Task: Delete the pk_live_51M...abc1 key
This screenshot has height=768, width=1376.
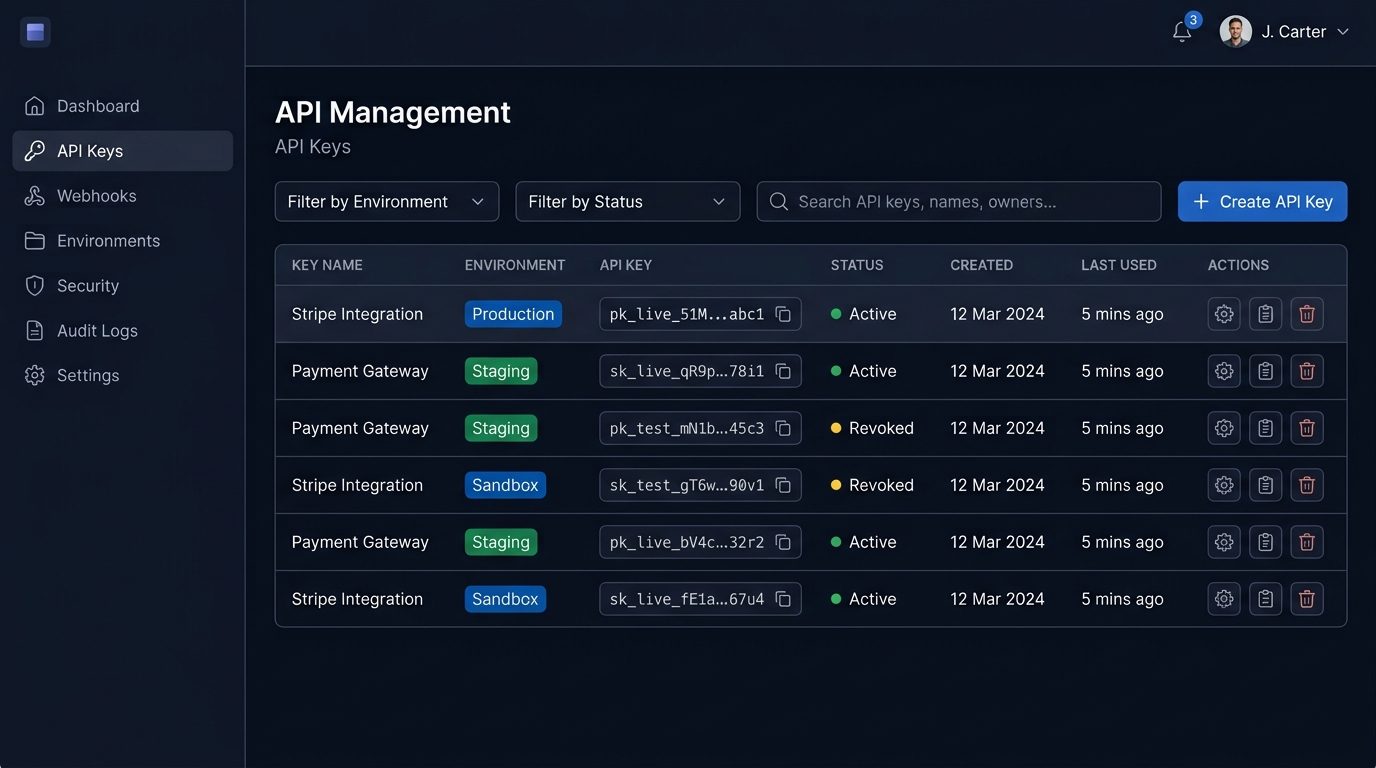Action: point(1307,314)
